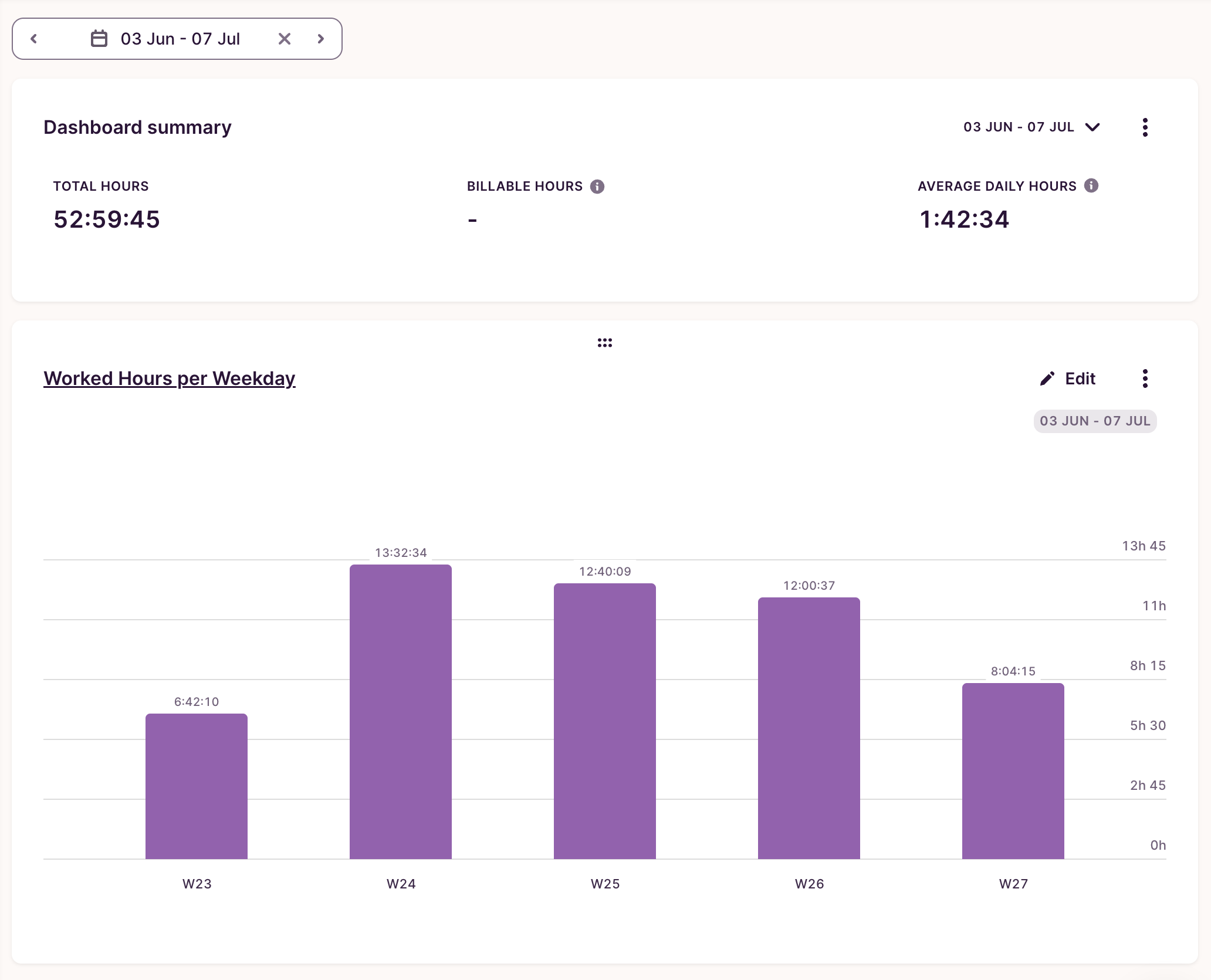
Task: Click the 12:40:09 bar label
Action: 605,572
